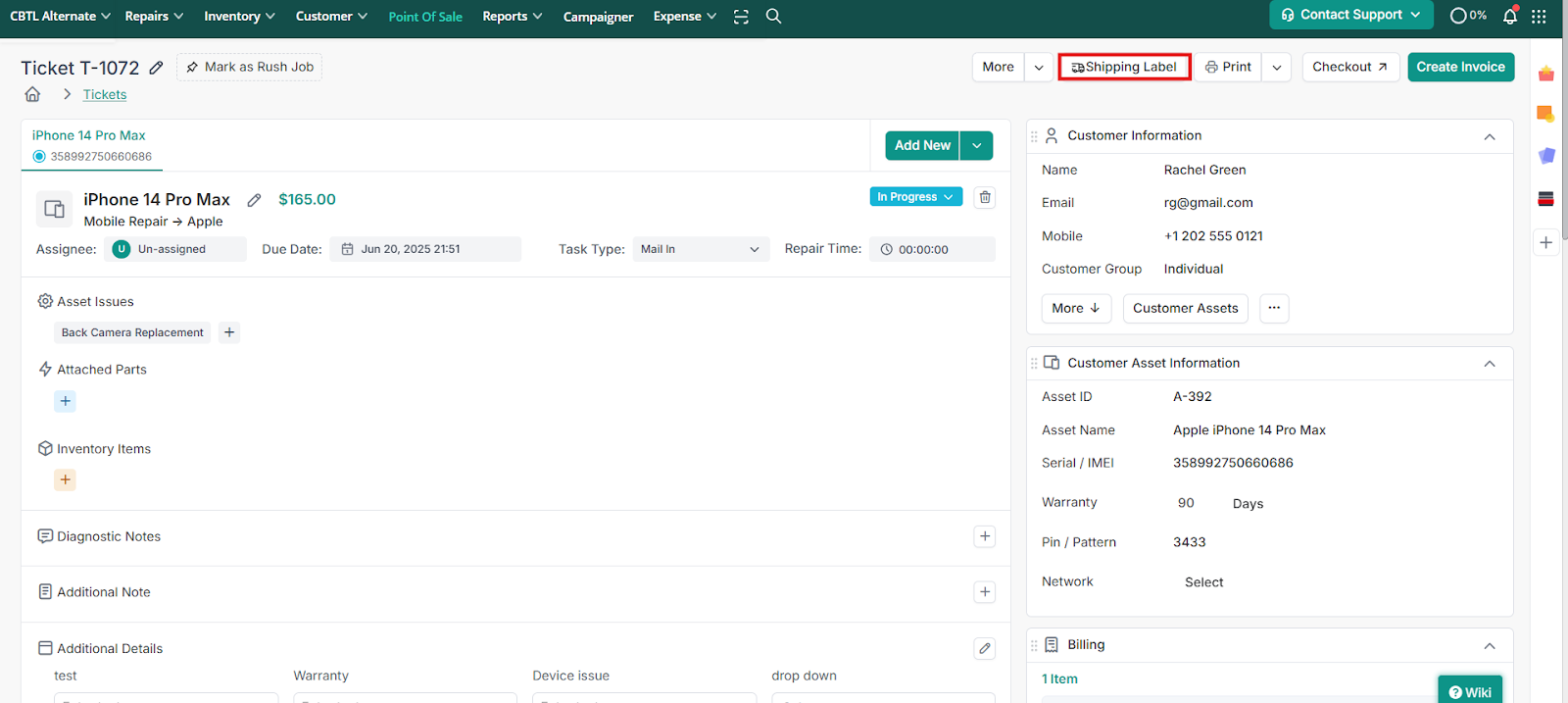Click the orange basket sidebar icon
1568x703 pixels.
(x=1546, y=74)
